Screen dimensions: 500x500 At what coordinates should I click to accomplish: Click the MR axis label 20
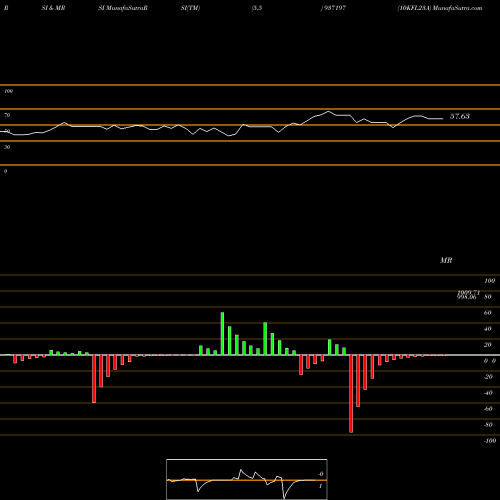pyautogui.click(x=488, y=345)
